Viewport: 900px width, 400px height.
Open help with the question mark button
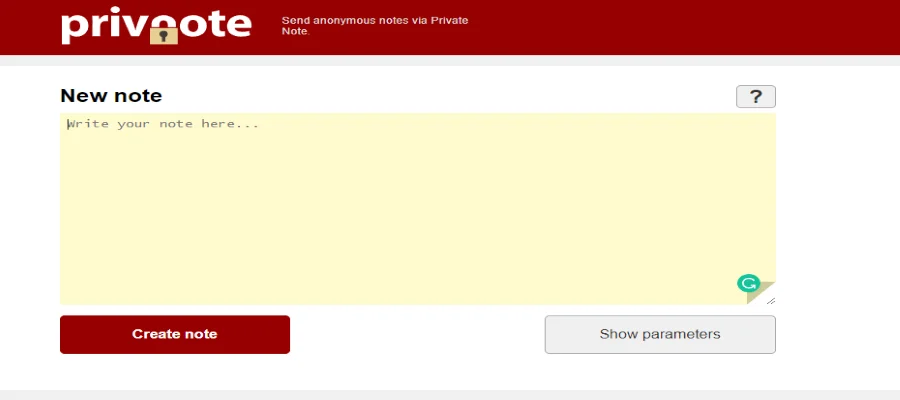pyautogui.click(x=755, y=96)
